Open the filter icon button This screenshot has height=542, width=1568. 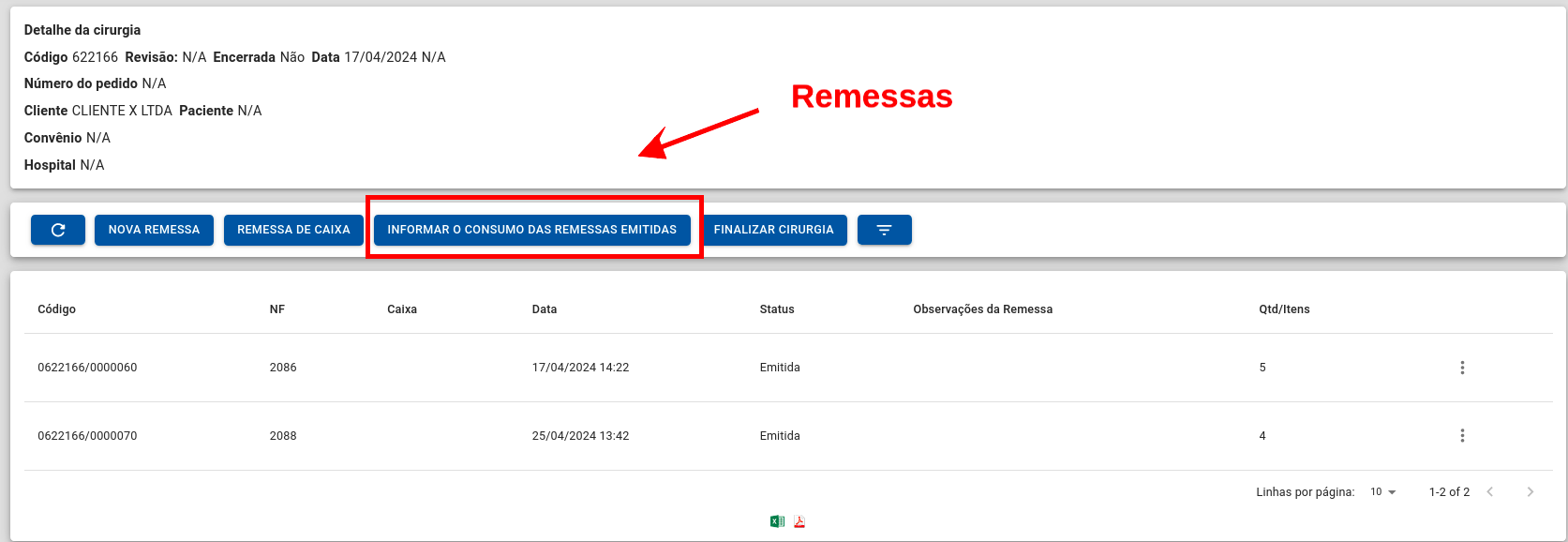[x=884, y=230]
